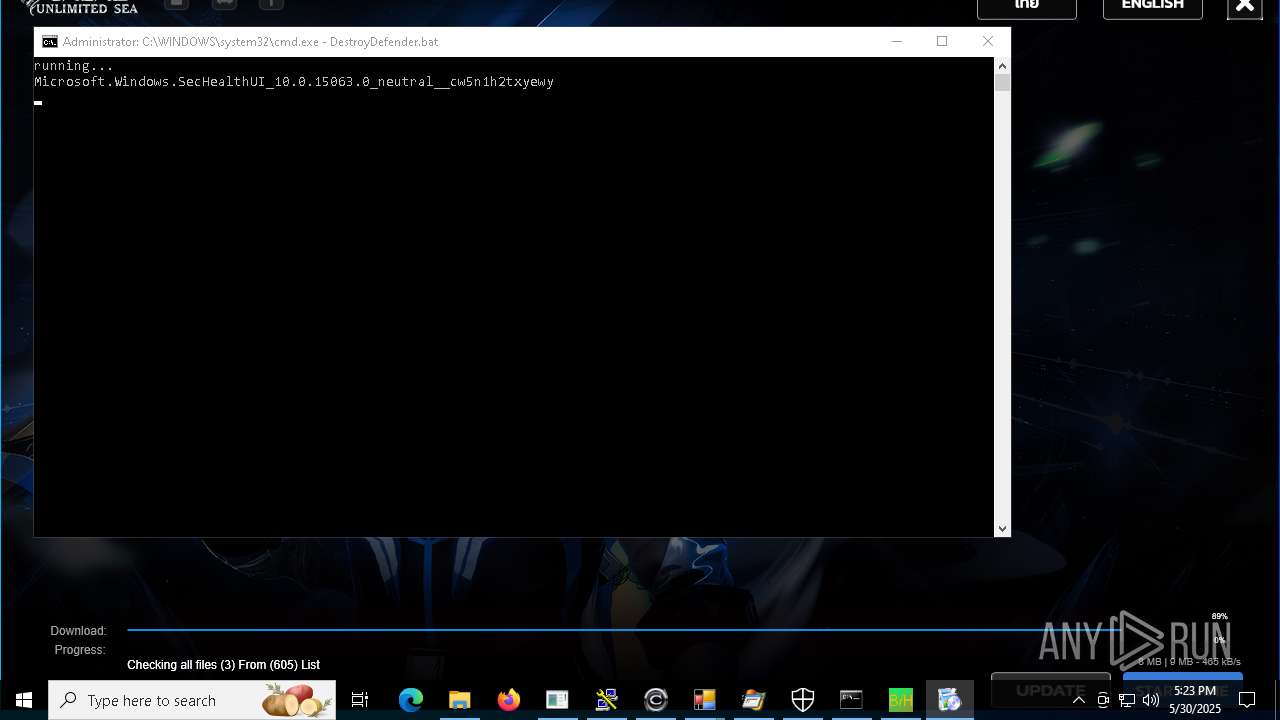Click the cmd scrollbar up arrow

coord(1002,66)
